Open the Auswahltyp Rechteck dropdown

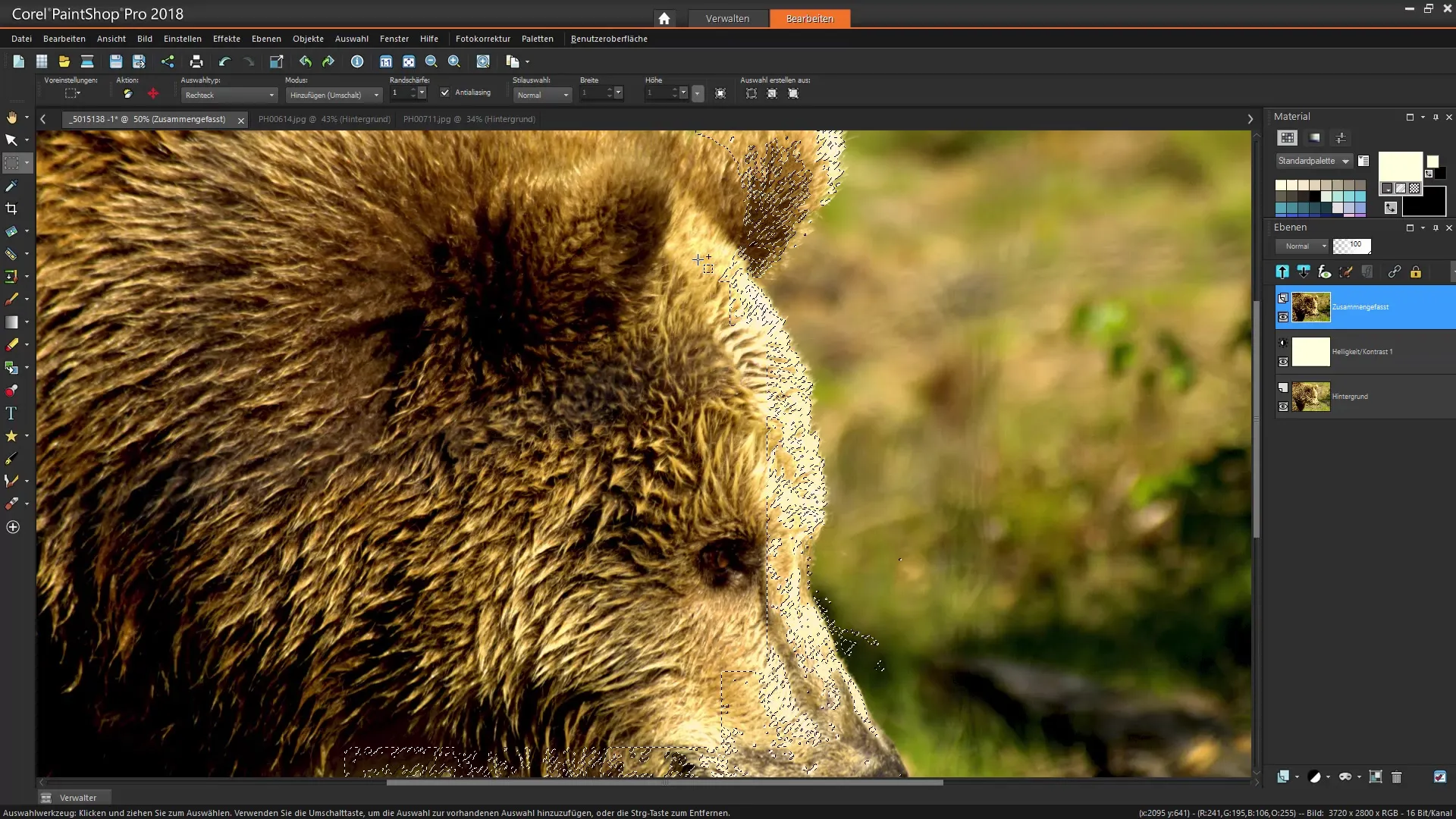[x=230, y=95]
